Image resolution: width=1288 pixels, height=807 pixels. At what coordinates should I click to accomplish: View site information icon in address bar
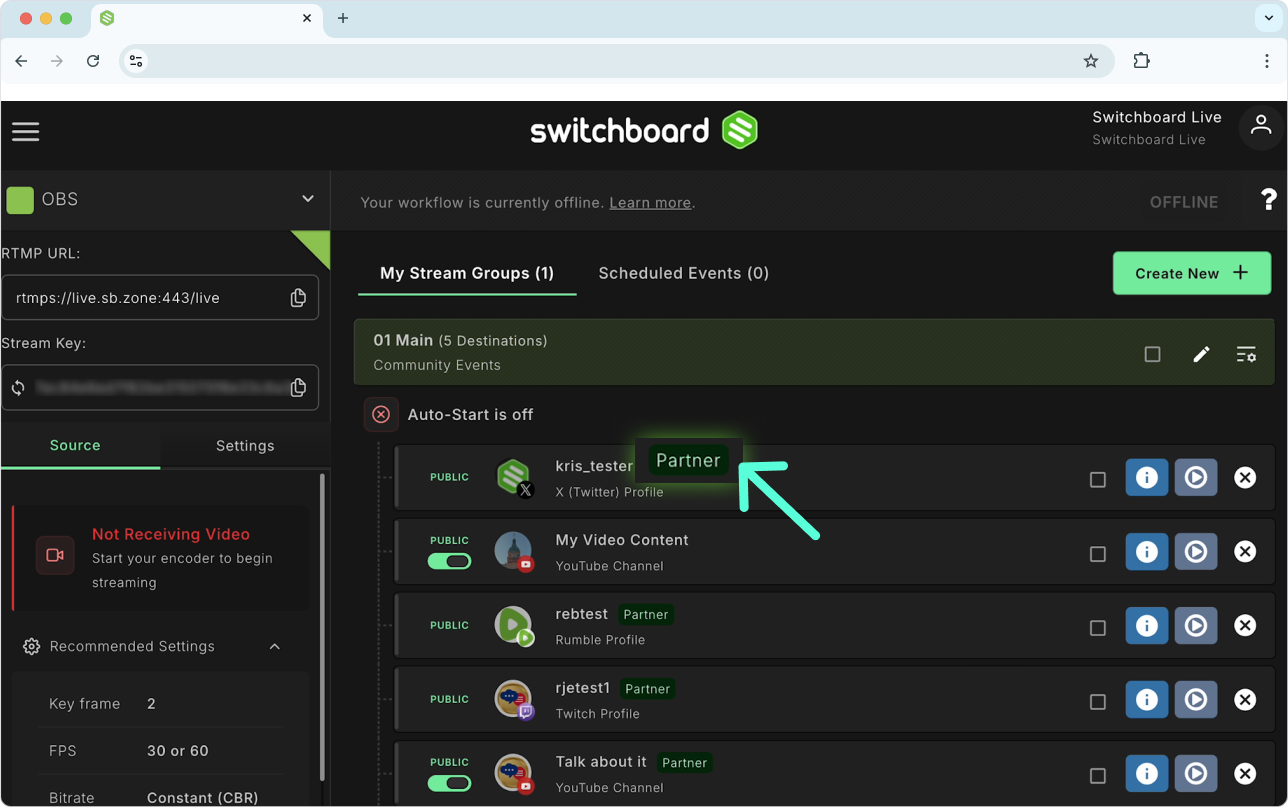point(137,61)
